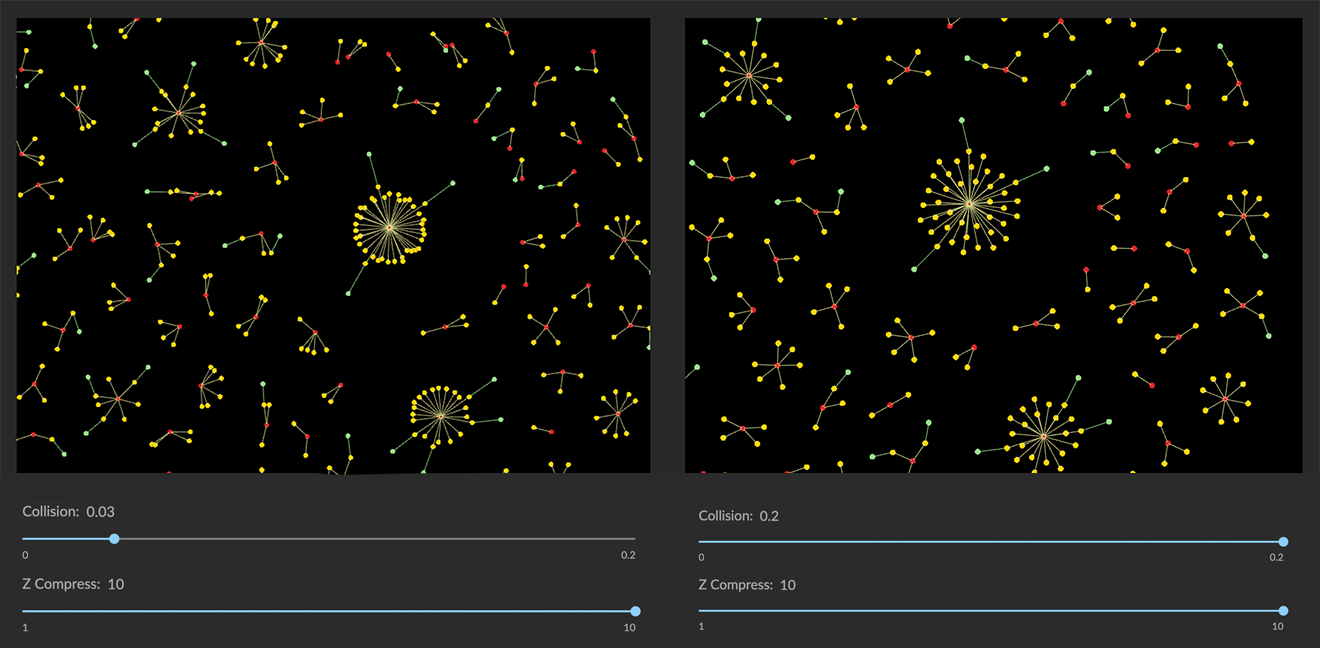Click the filled track of right Collision slider
The height and width of the screenshot is (648, 1320).
point(990,542)
